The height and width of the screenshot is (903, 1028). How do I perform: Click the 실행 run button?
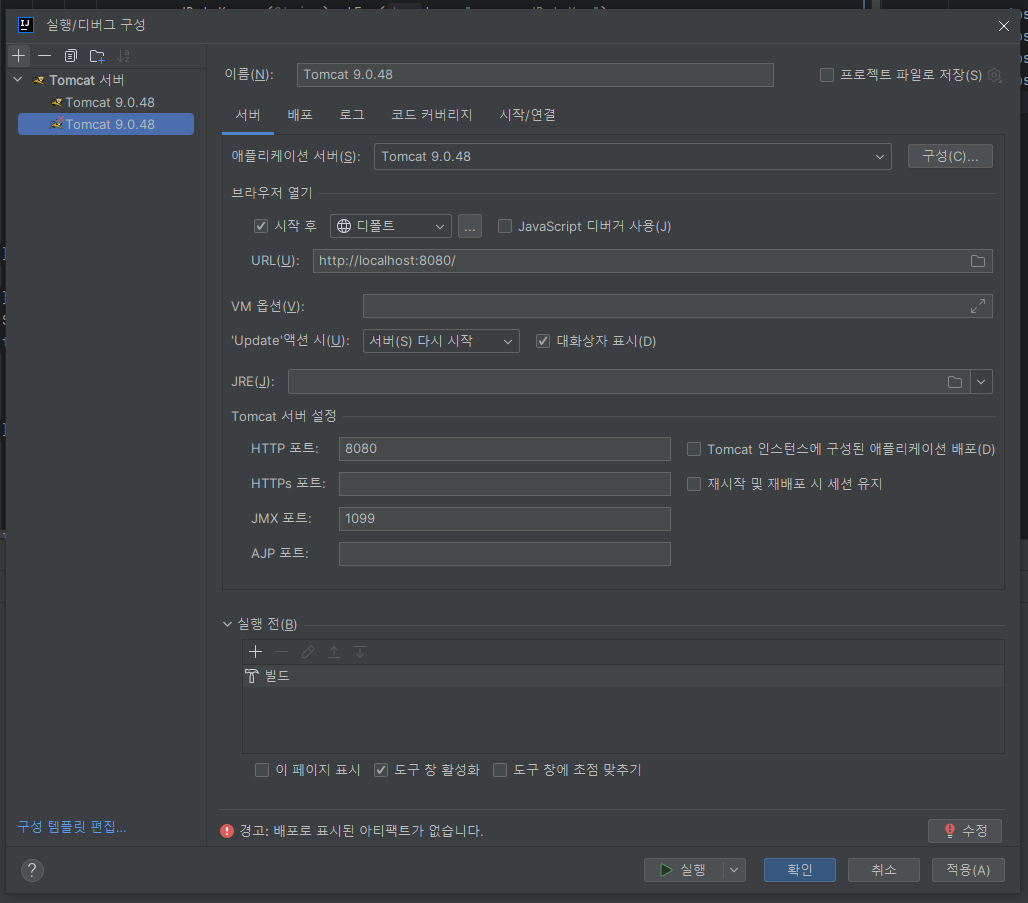[x=684, y=870]
